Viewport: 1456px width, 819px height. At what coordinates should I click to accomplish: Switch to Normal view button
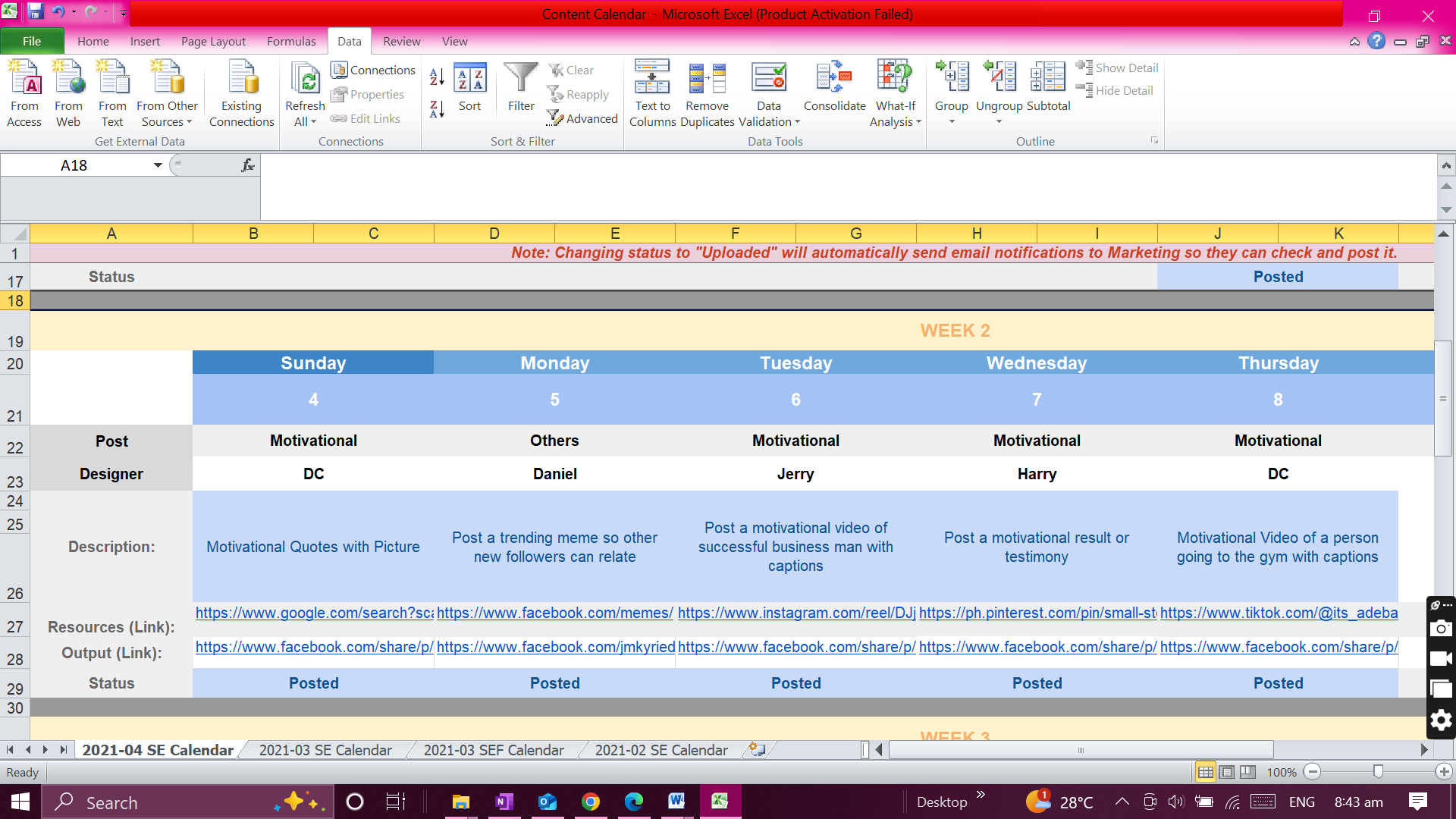[1205, 772]
